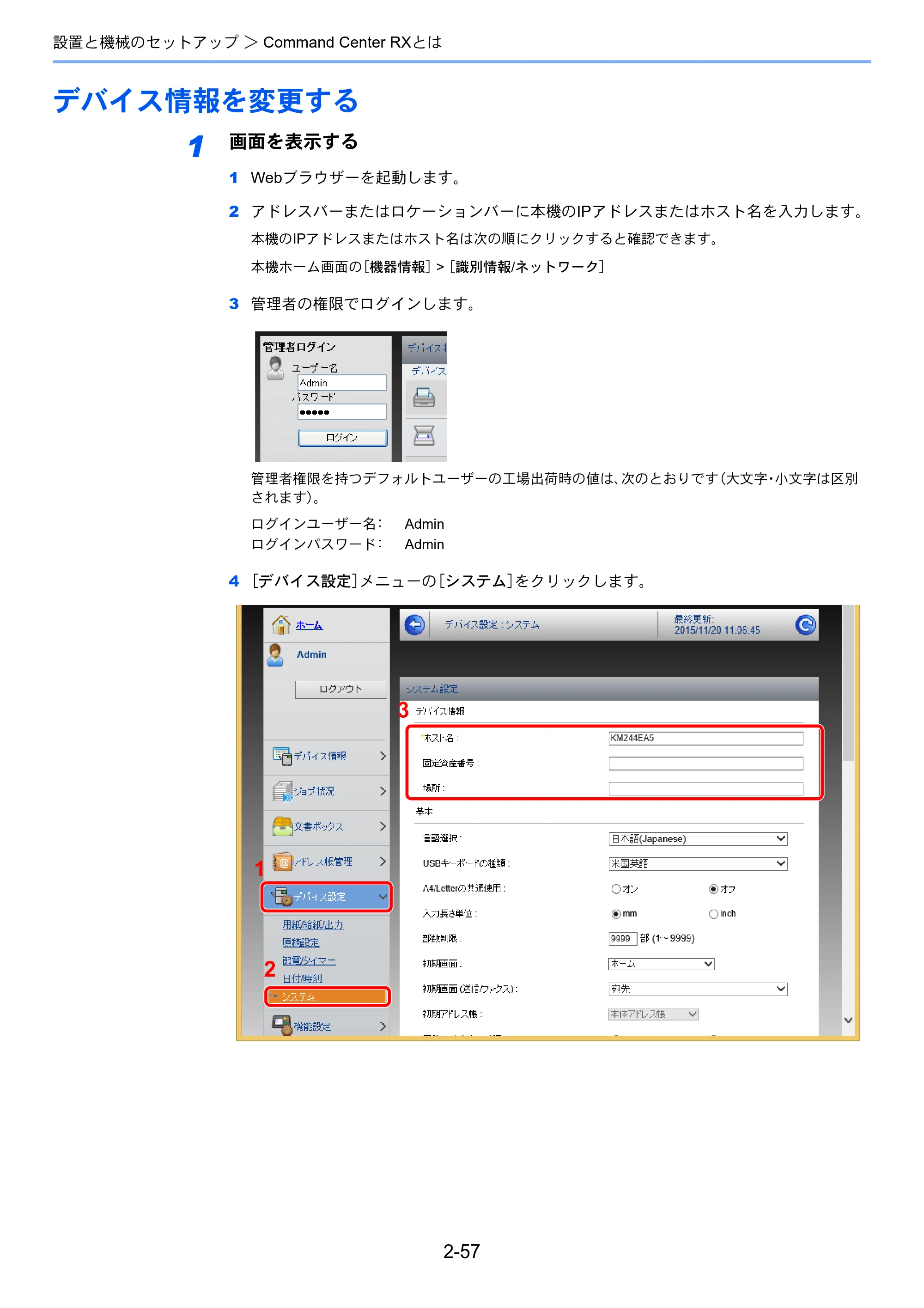Open the 機能設定 menu item
924x1308 pixels.
[327, 1024]
